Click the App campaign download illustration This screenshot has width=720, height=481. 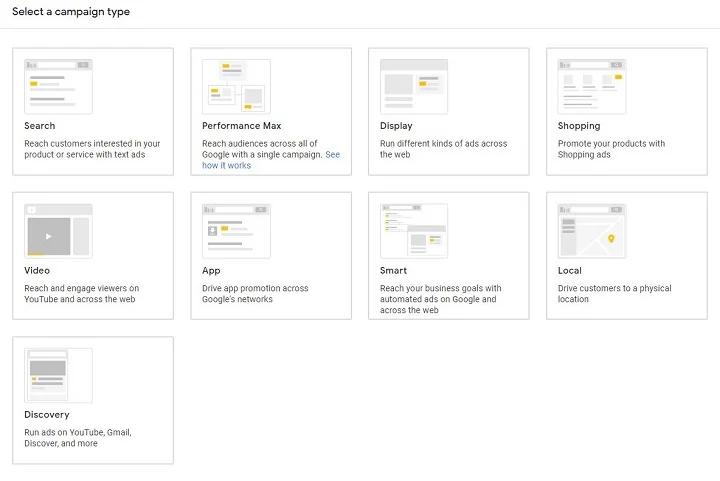point(236,231)
